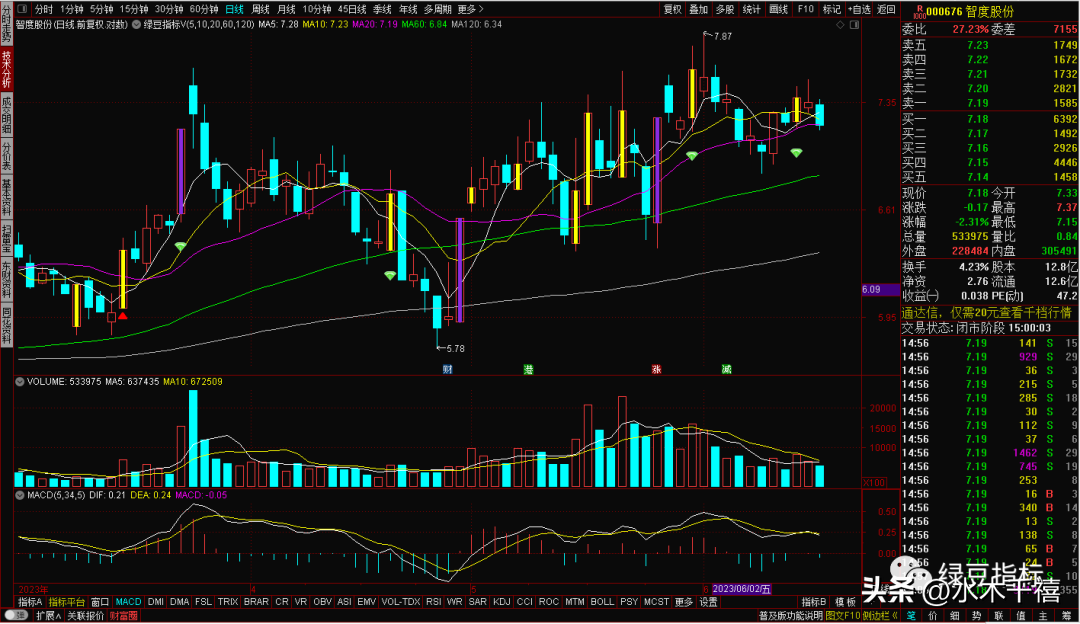This screenshot has width=1080, height=624.
Task: Select the BOLL indicator tab
Action: pyautogui.click(x=602, y=602)
